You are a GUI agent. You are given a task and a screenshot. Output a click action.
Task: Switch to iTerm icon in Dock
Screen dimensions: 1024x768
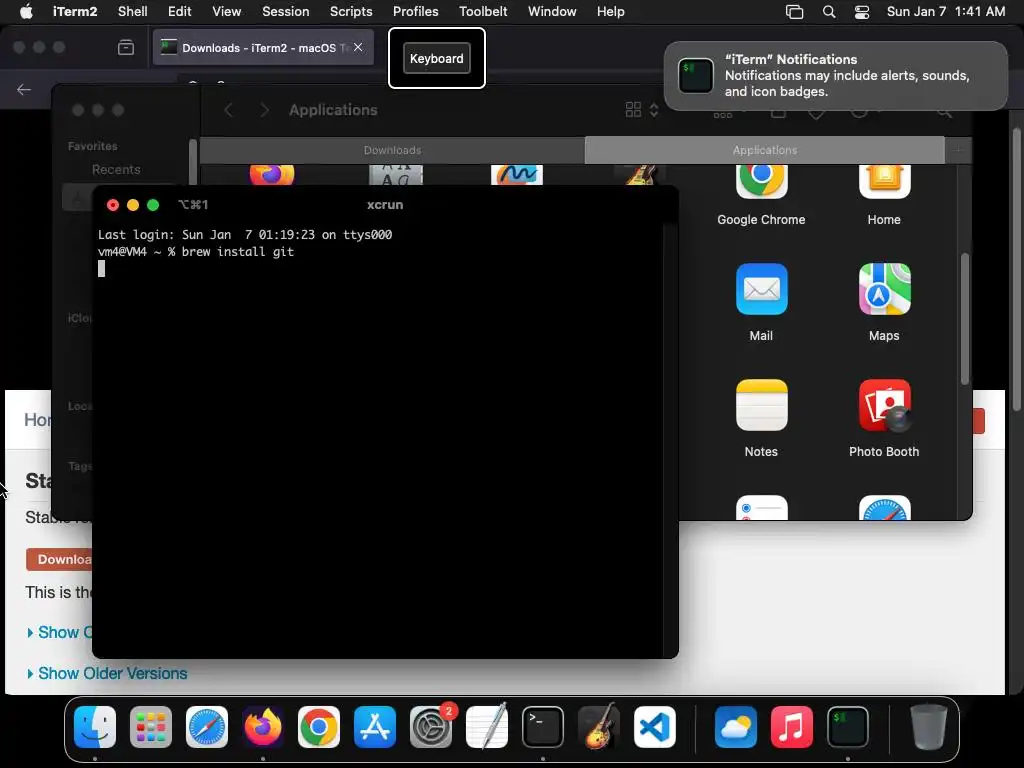coord(848,727)
